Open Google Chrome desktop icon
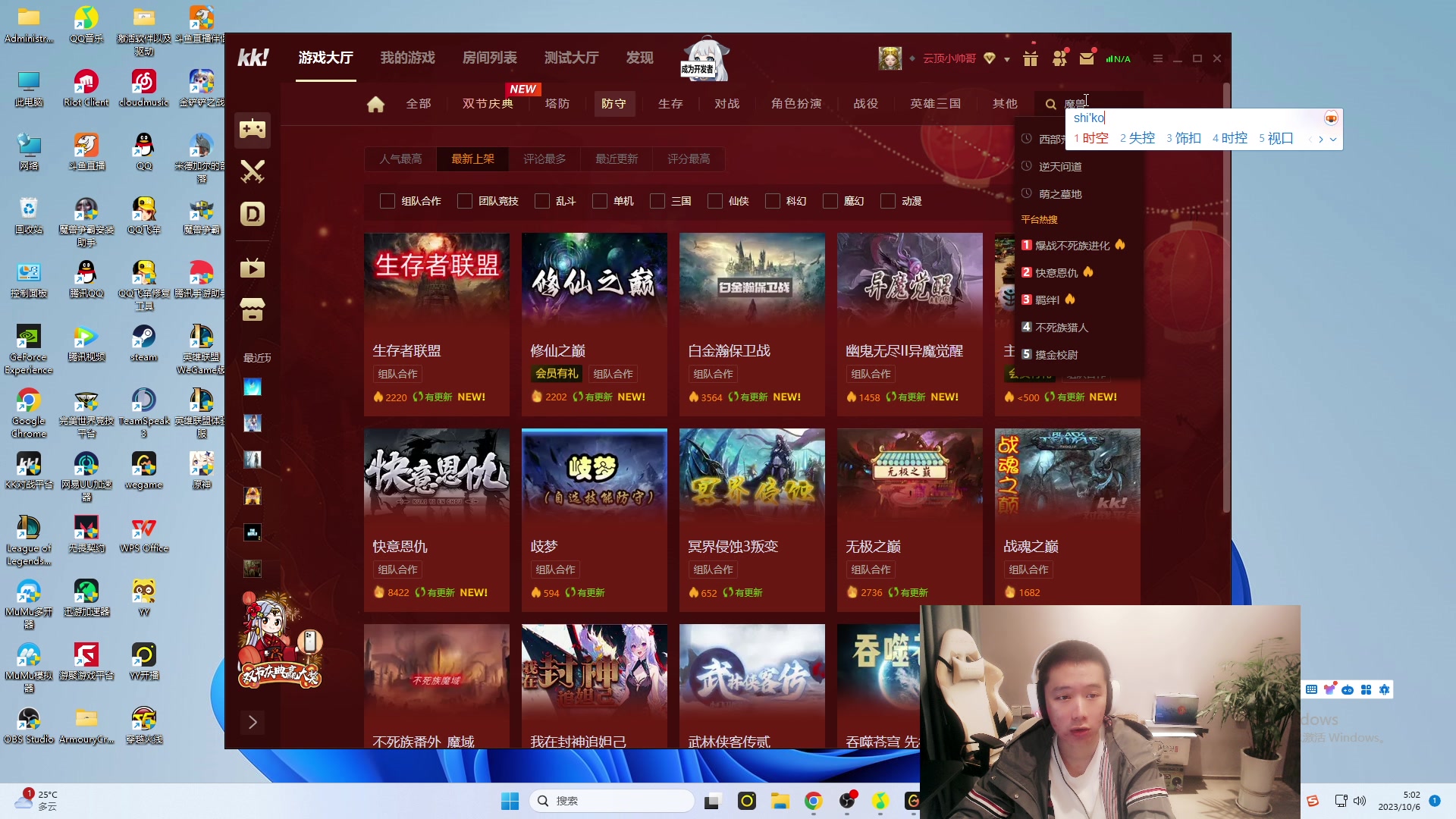 (x=29, y=413)
